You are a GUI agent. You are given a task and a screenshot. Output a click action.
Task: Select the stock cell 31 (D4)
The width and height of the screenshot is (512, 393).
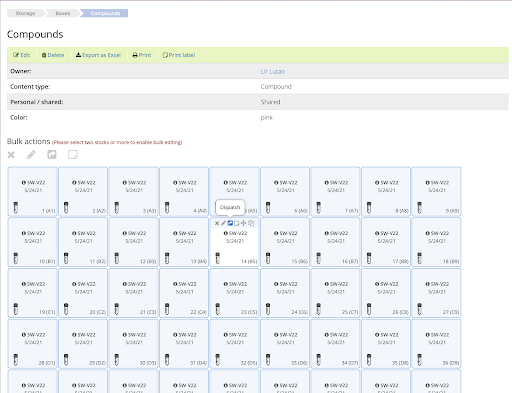pos(184,344)
